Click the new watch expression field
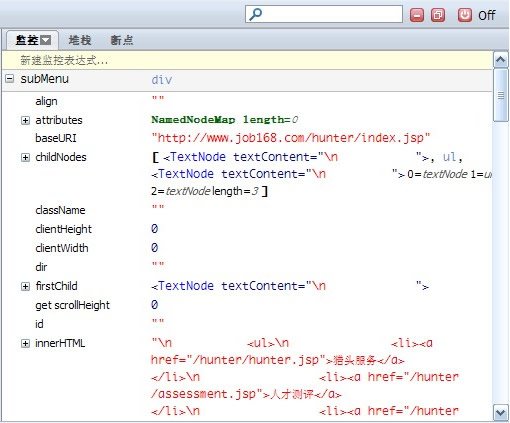Screen dimensions: 510x423 (247, 60)
